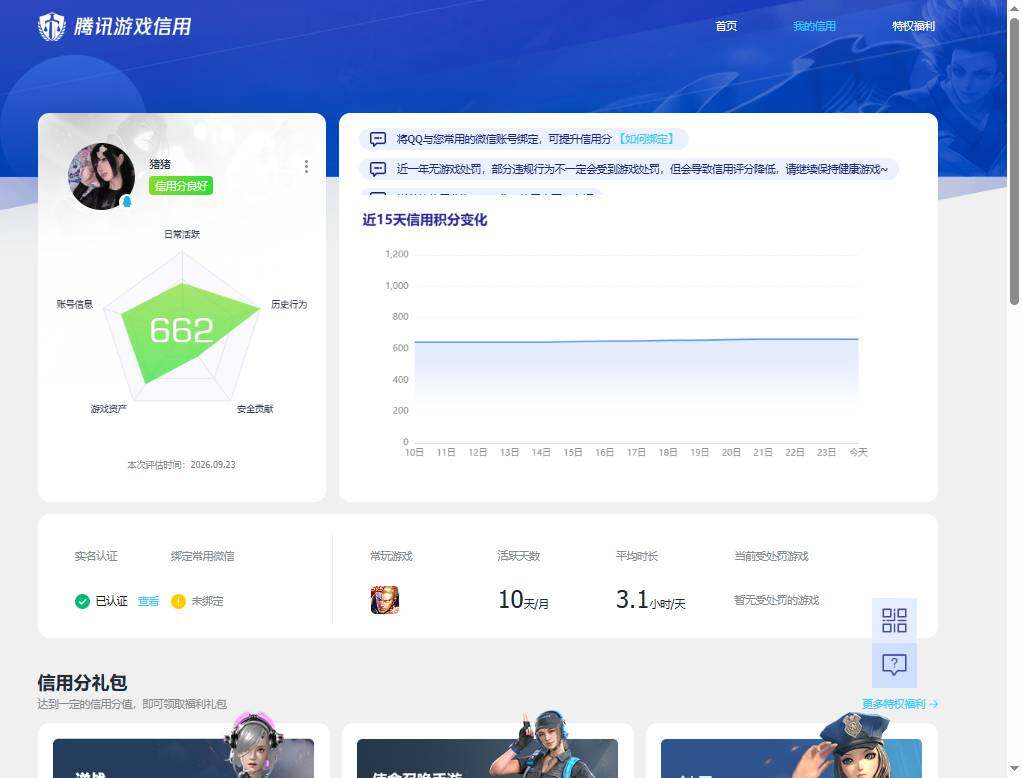
Task: Click the first gift pack card with the headphone girl
Action: click(183, 749)
